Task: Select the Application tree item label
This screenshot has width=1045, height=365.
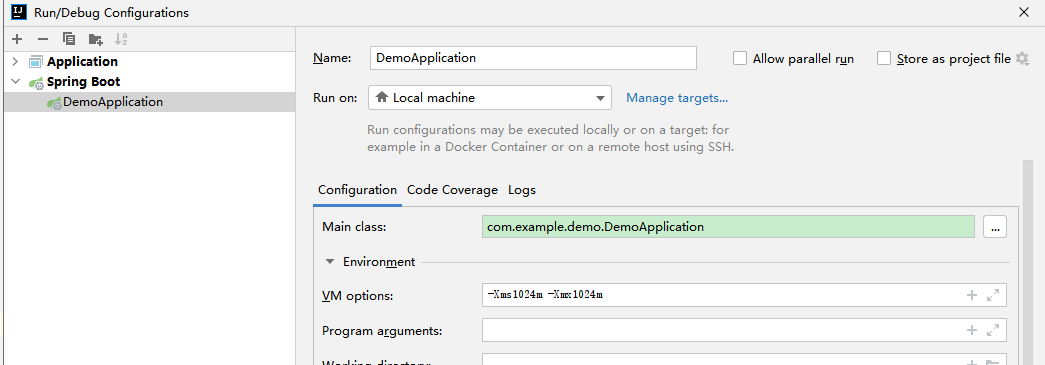Action: [82, 62]
